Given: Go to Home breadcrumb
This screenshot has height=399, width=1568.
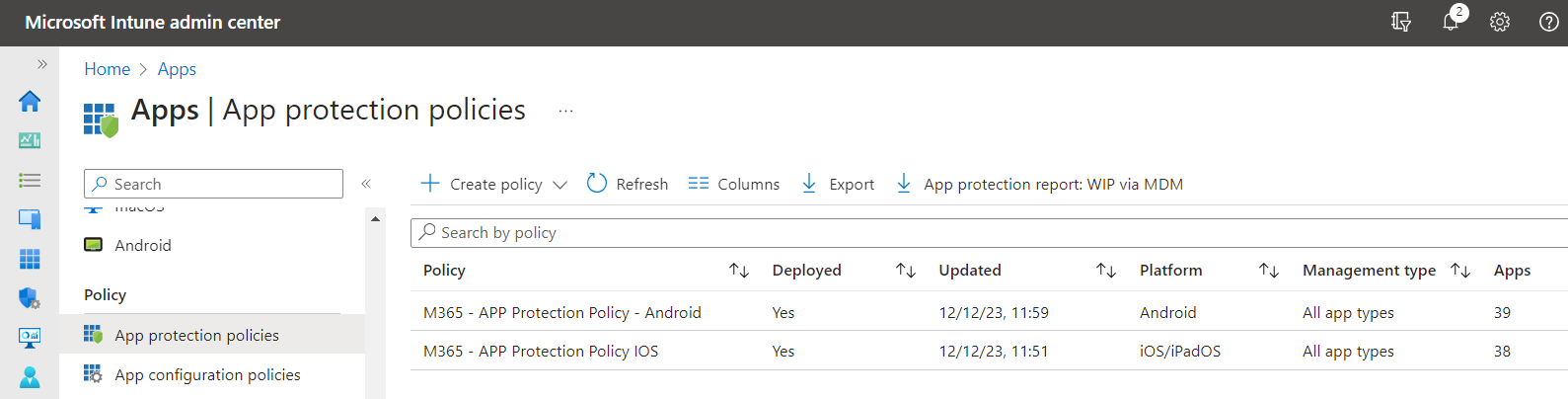Looking at the screenshot, I should pyautogui.click(x=107, y=69).
